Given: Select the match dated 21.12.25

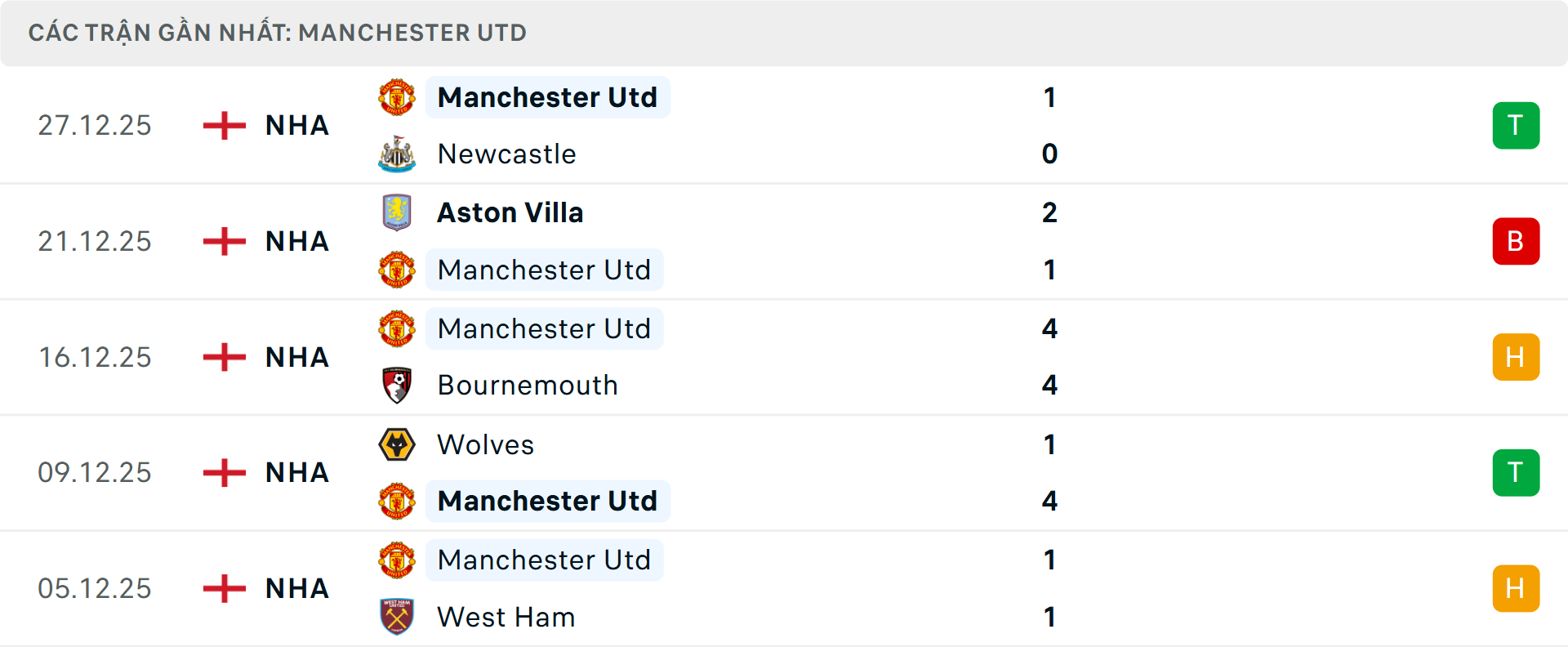Looking at the screenshot, I should tap(95, 242).
